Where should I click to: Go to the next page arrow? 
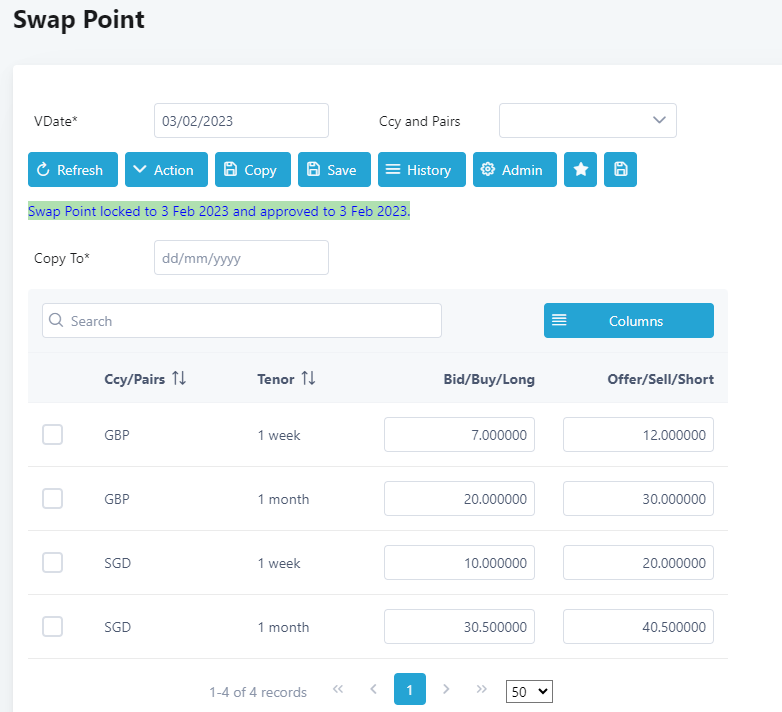[446, 690]
